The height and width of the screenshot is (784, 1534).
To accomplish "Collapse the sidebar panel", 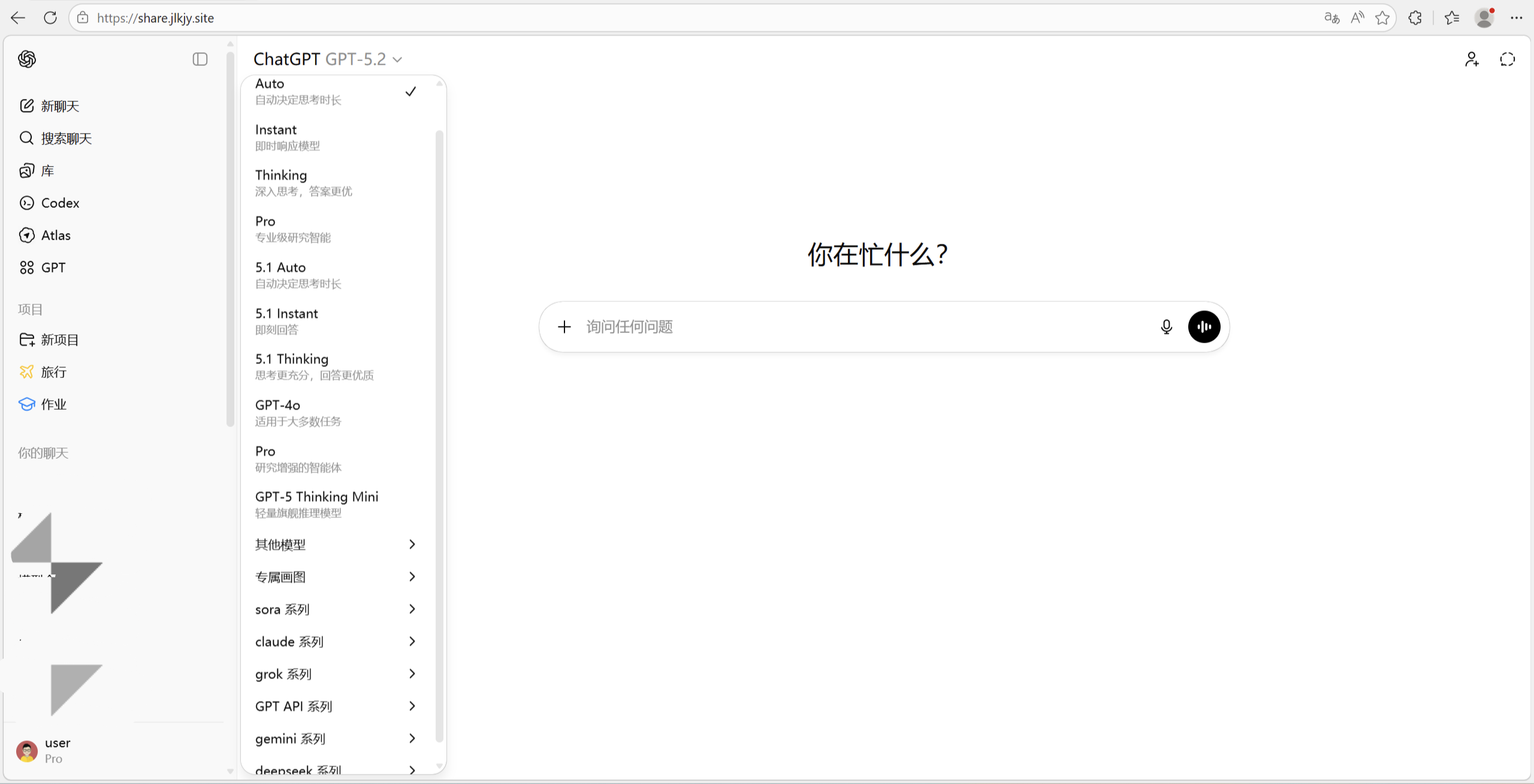I will click(200, 59).
